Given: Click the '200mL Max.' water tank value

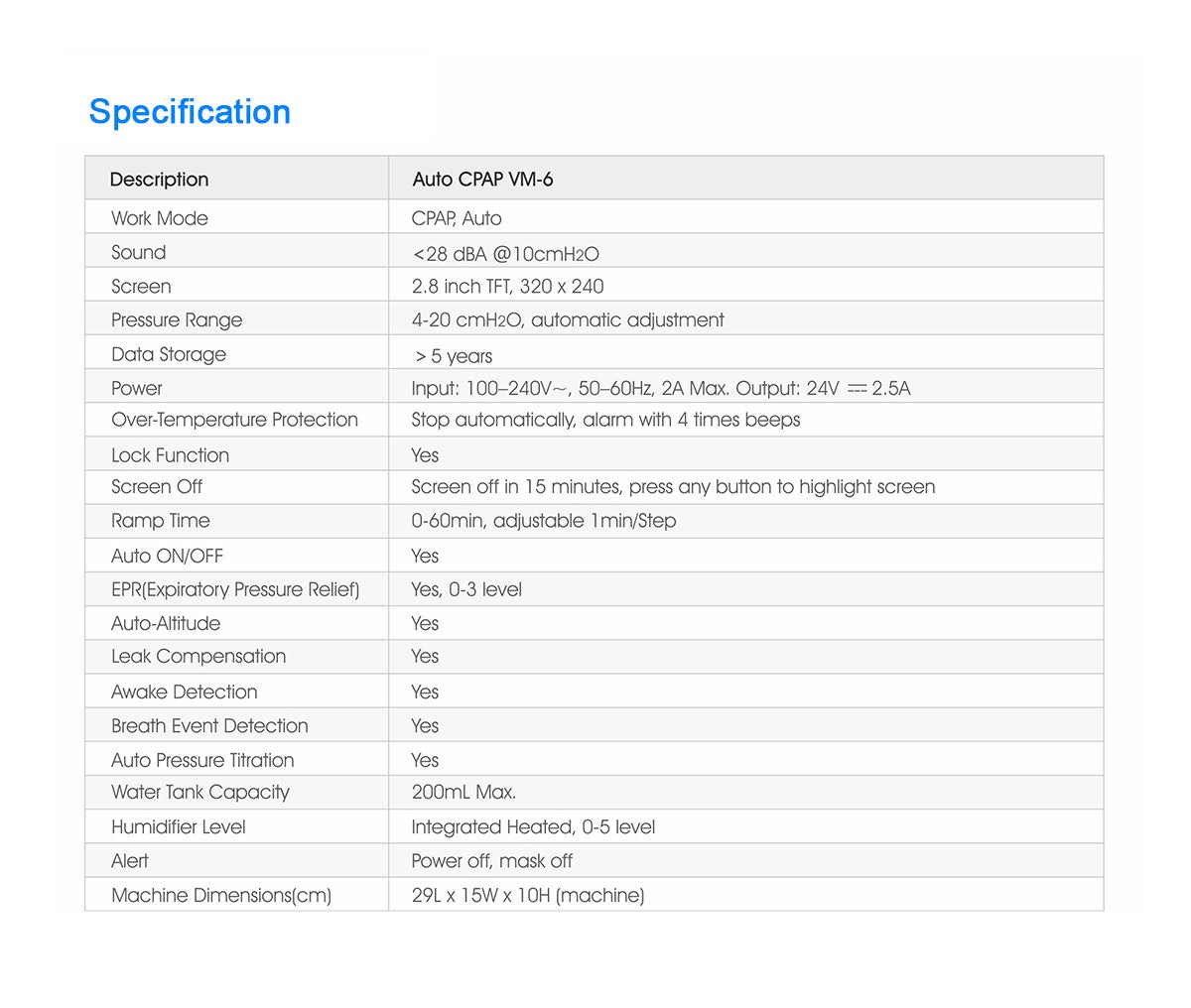Looking at the screenshot, I should [463, 793].
